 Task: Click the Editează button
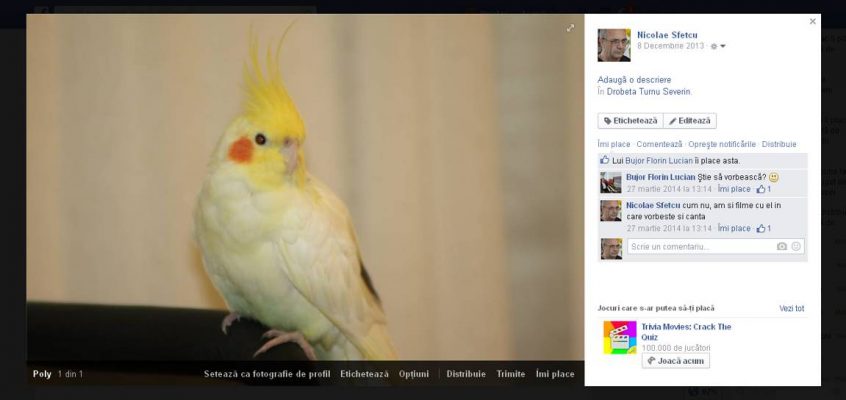pyautogui.click(x=690, y=121)
